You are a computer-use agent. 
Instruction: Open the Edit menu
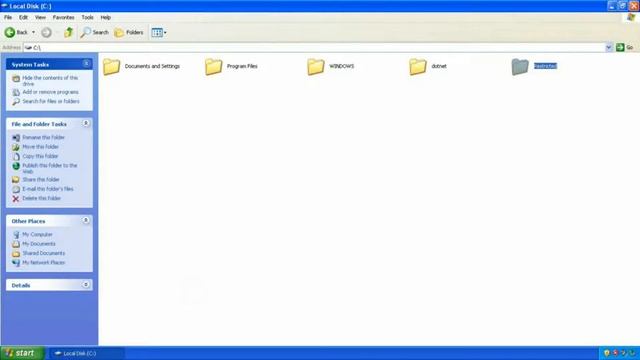click(23, 18)
